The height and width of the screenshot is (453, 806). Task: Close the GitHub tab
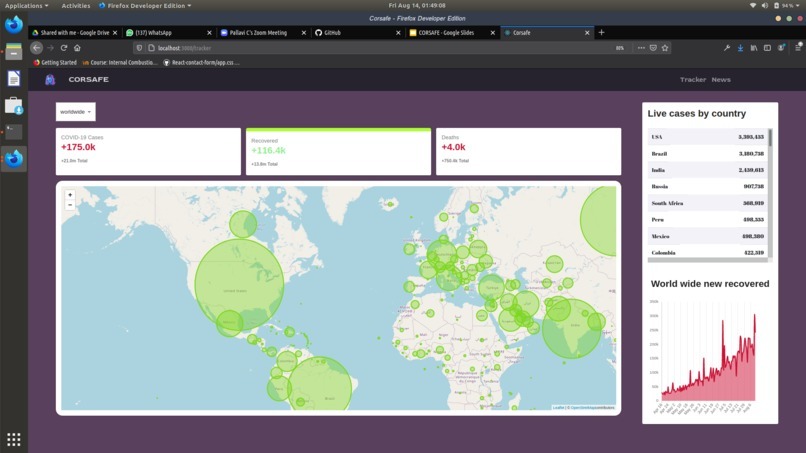coord(398,32)
